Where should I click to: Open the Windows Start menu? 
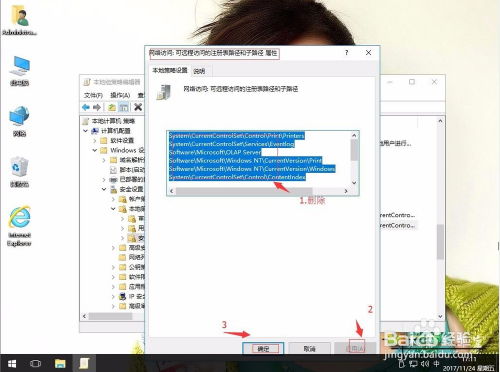coord(12,363)
